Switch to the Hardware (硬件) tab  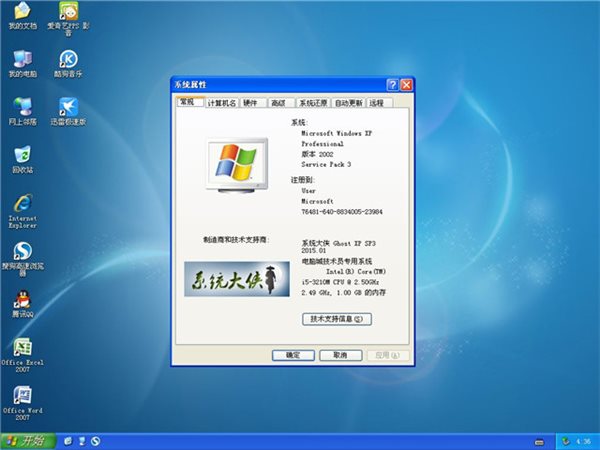[x=253, y=103]
